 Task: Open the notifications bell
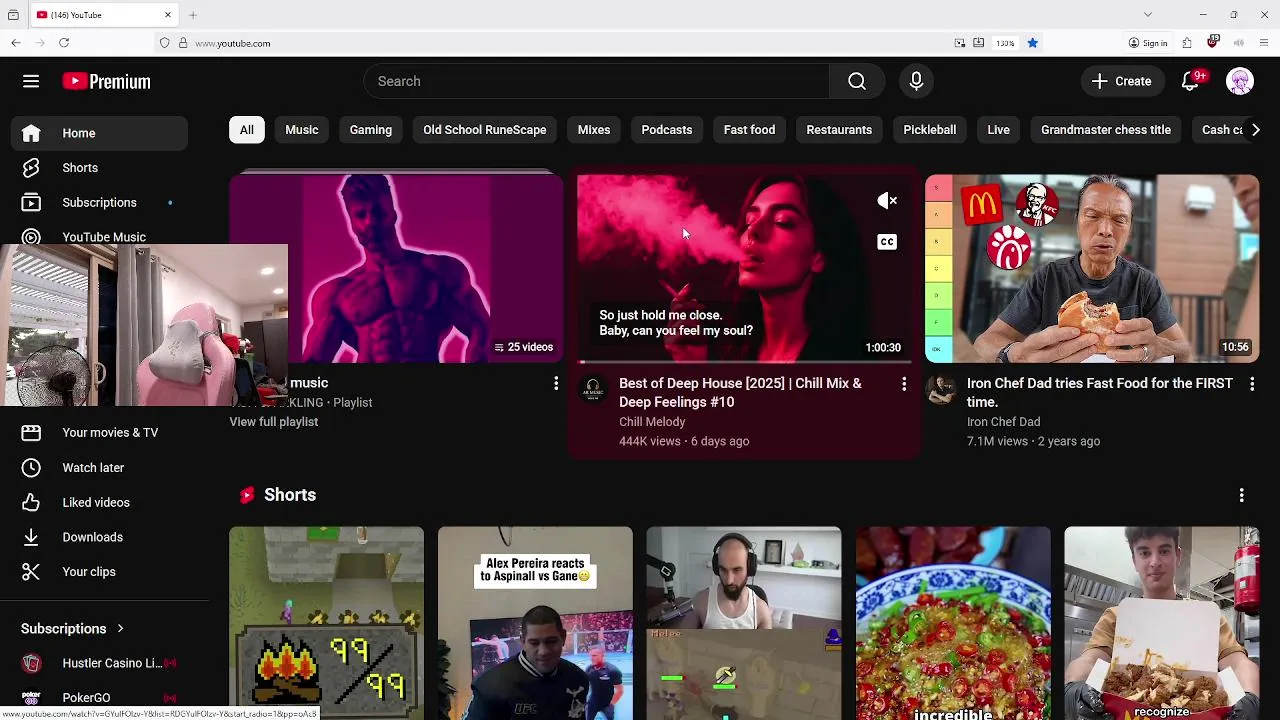[x=1190, y=81]
